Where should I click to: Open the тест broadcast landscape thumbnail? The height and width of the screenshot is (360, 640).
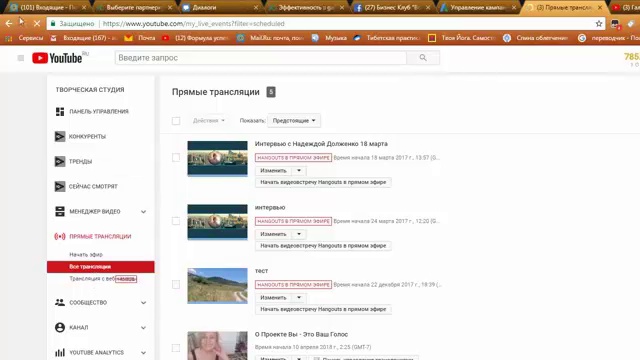217,286
